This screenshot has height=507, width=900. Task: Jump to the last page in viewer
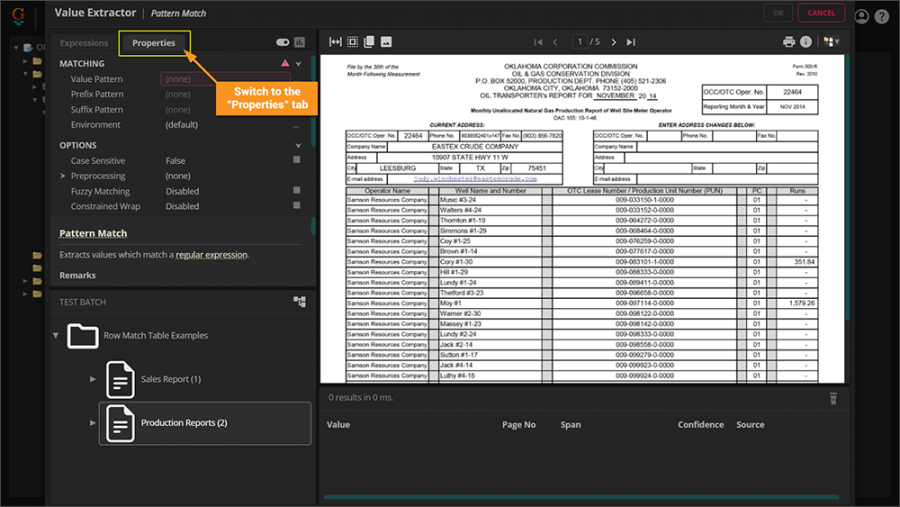631,42
